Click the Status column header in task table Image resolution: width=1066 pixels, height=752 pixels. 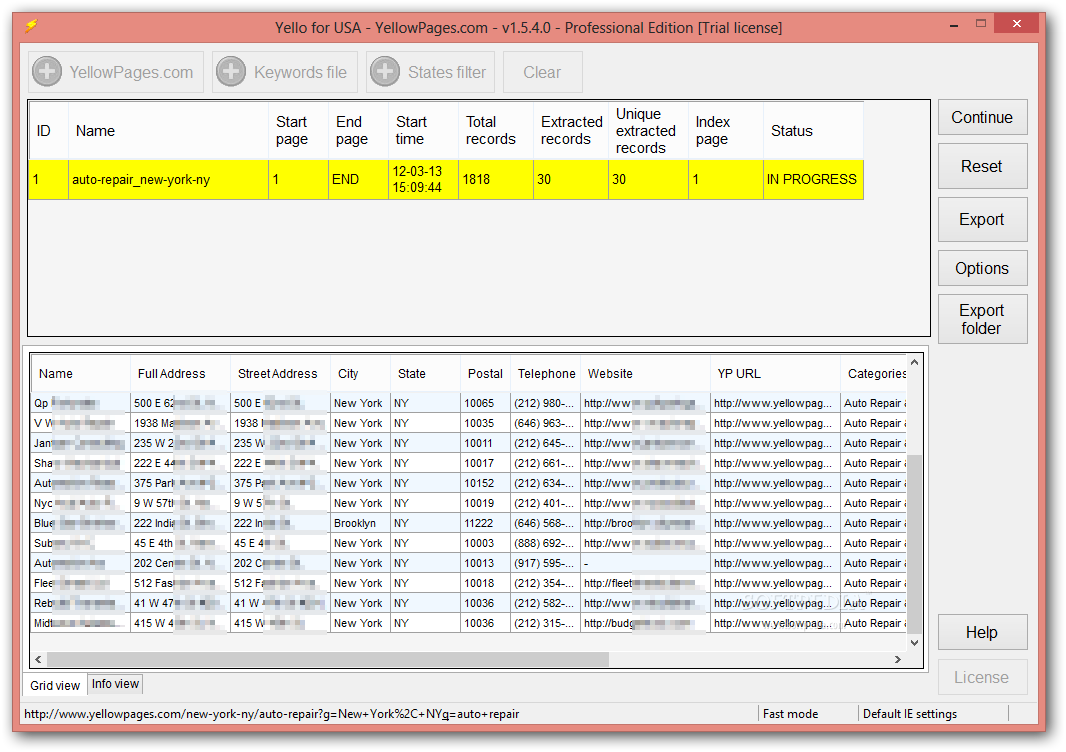pyautogui.click(x=813, y=131)
